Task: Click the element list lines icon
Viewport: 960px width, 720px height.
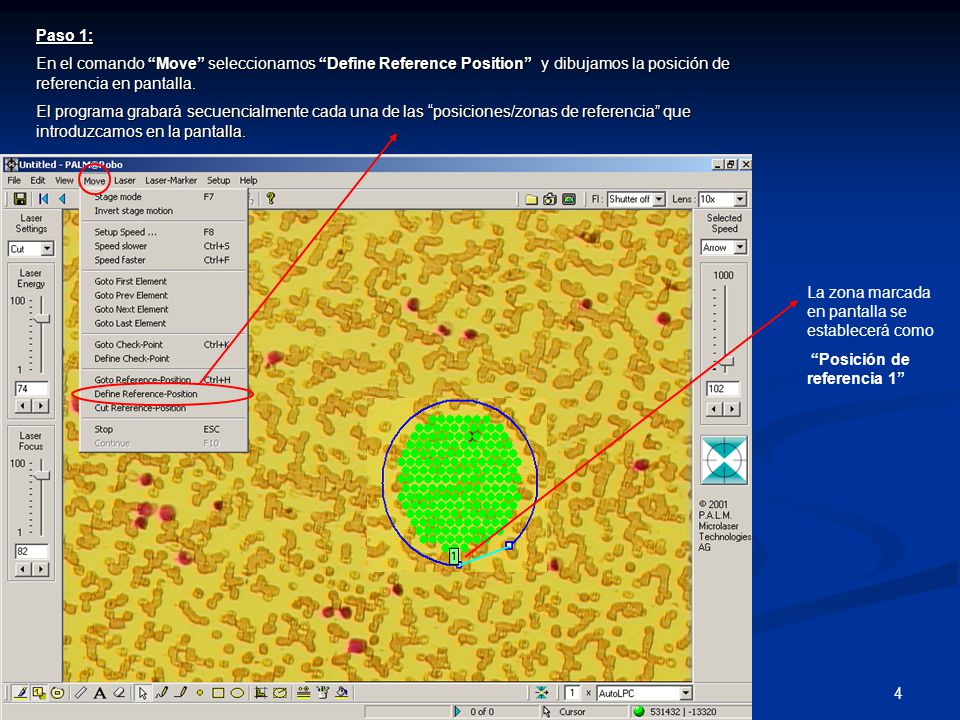Action: coord(303,692)
